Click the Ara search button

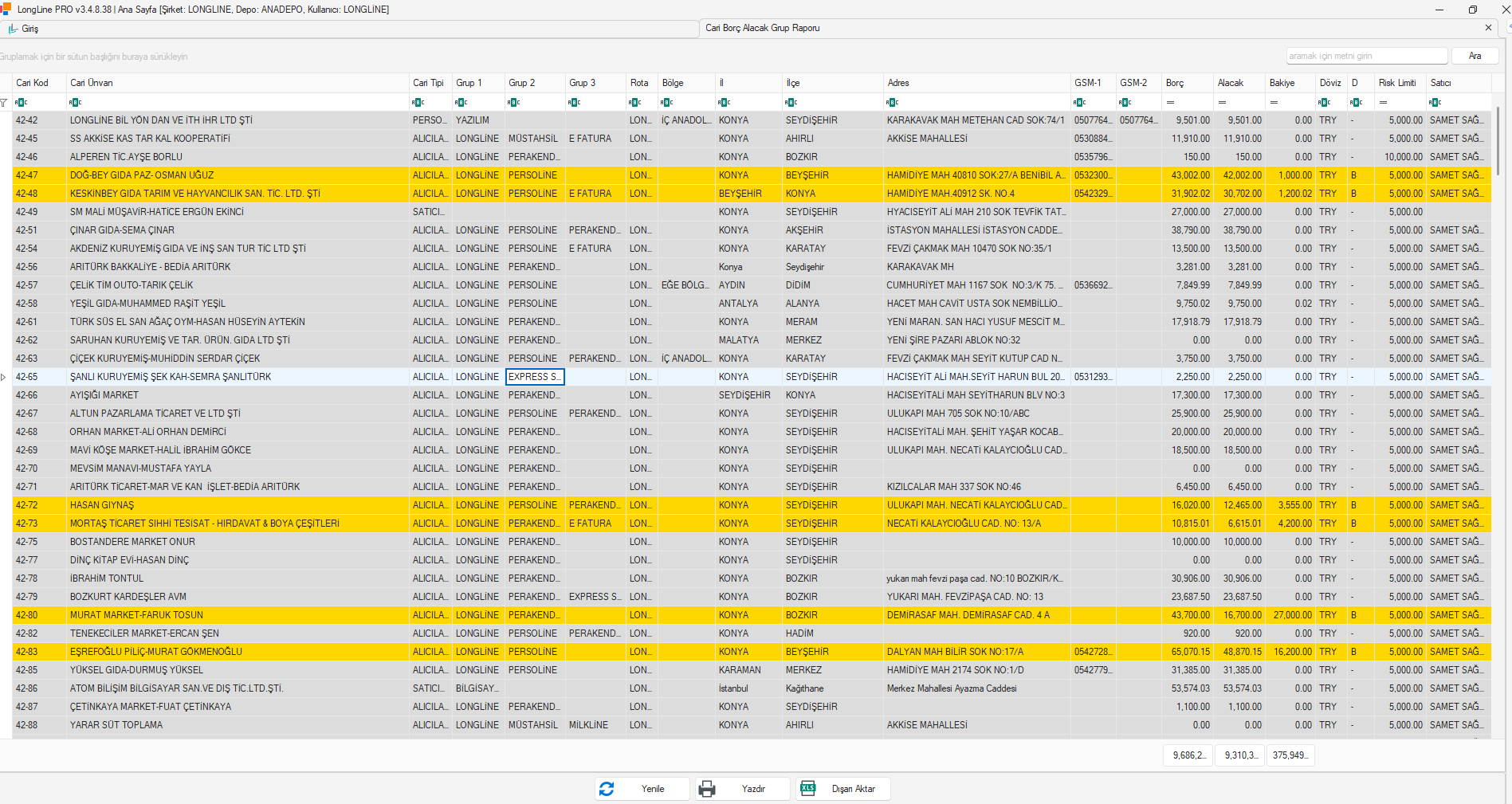pyautogui.click(x=1475, y=56)
